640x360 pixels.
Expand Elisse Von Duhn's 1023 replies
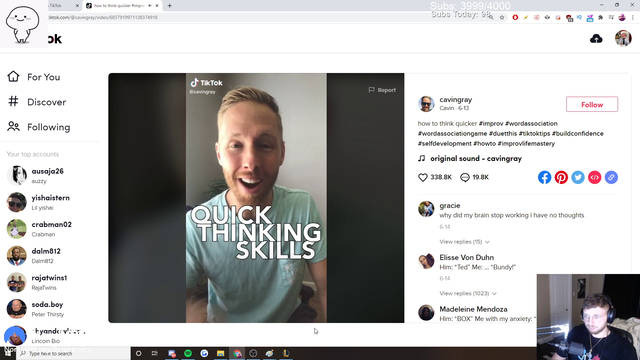pyautogui.click(x=468, y=293)
